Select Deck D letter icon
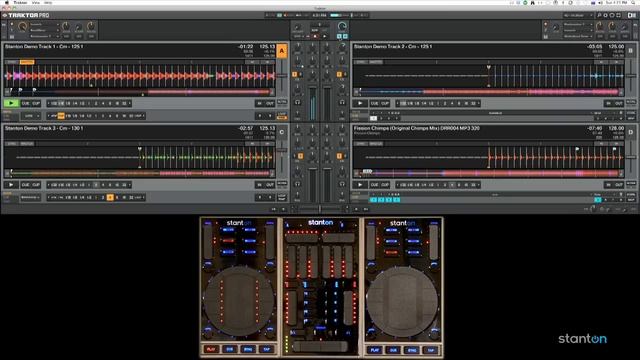The width and height of the screenshot is (640, 360). tap(631, 133)
